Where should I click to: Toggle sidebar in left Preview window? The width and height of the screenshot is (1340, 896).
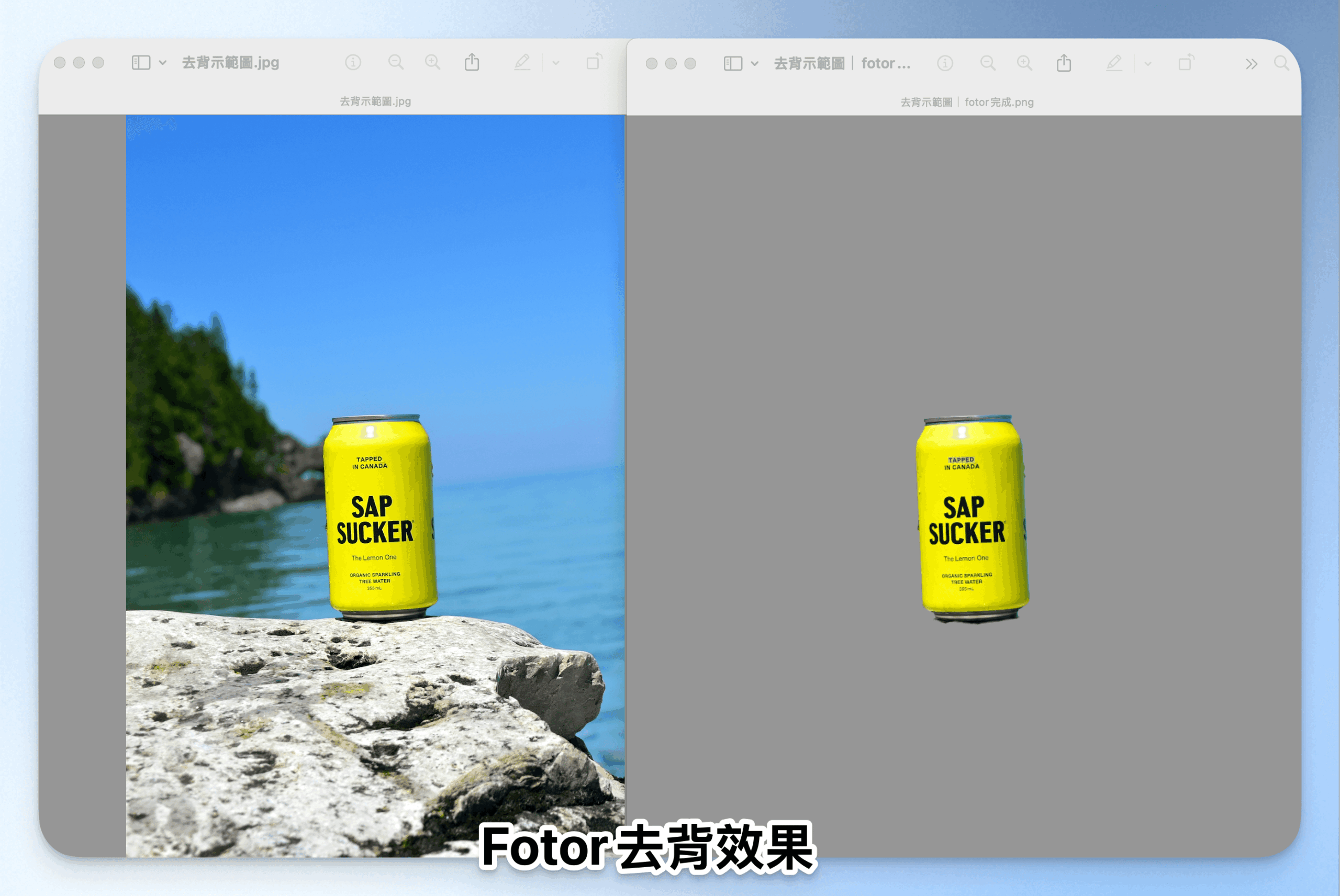click(x=141, y=62)
